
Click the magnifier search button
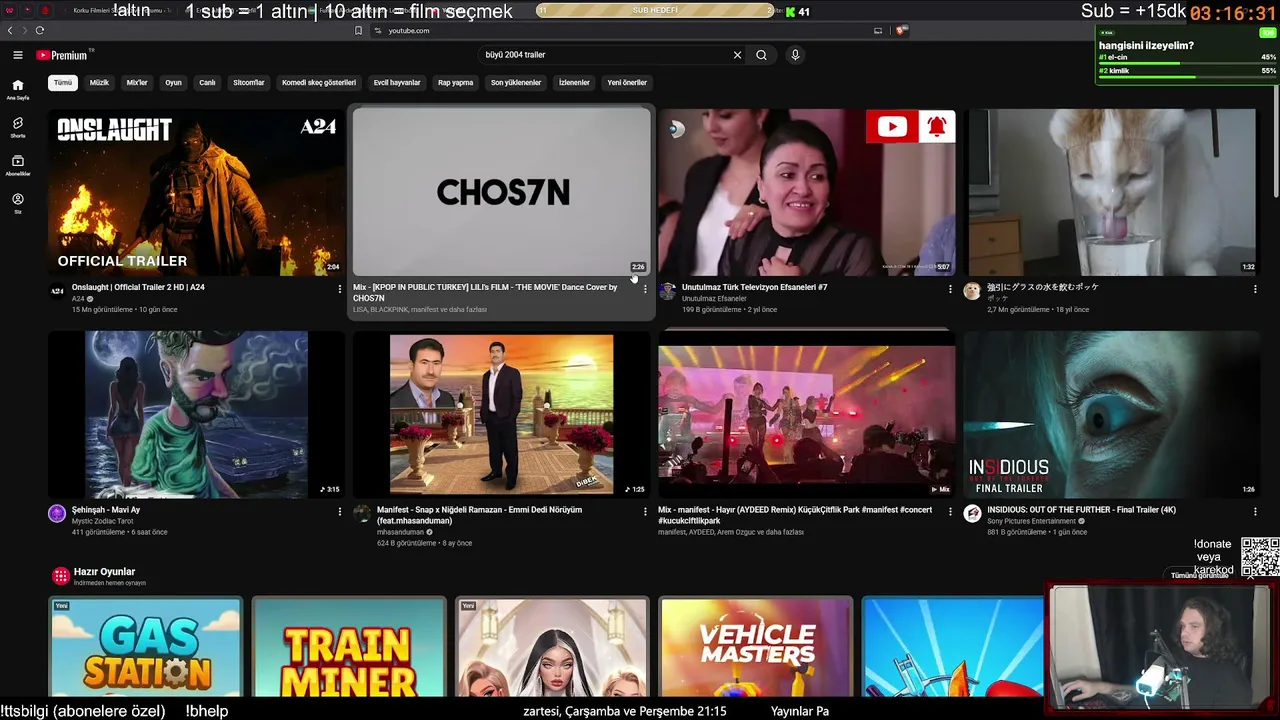pos(761,55)
